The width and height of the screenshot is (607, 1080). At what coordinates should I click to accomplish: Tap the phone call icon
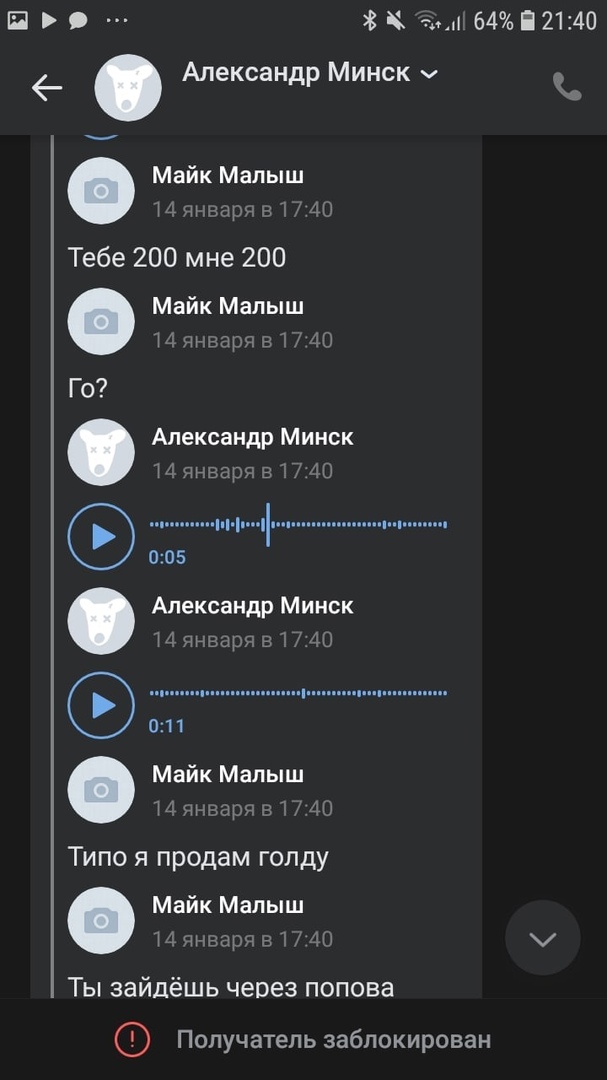(567, 88)
